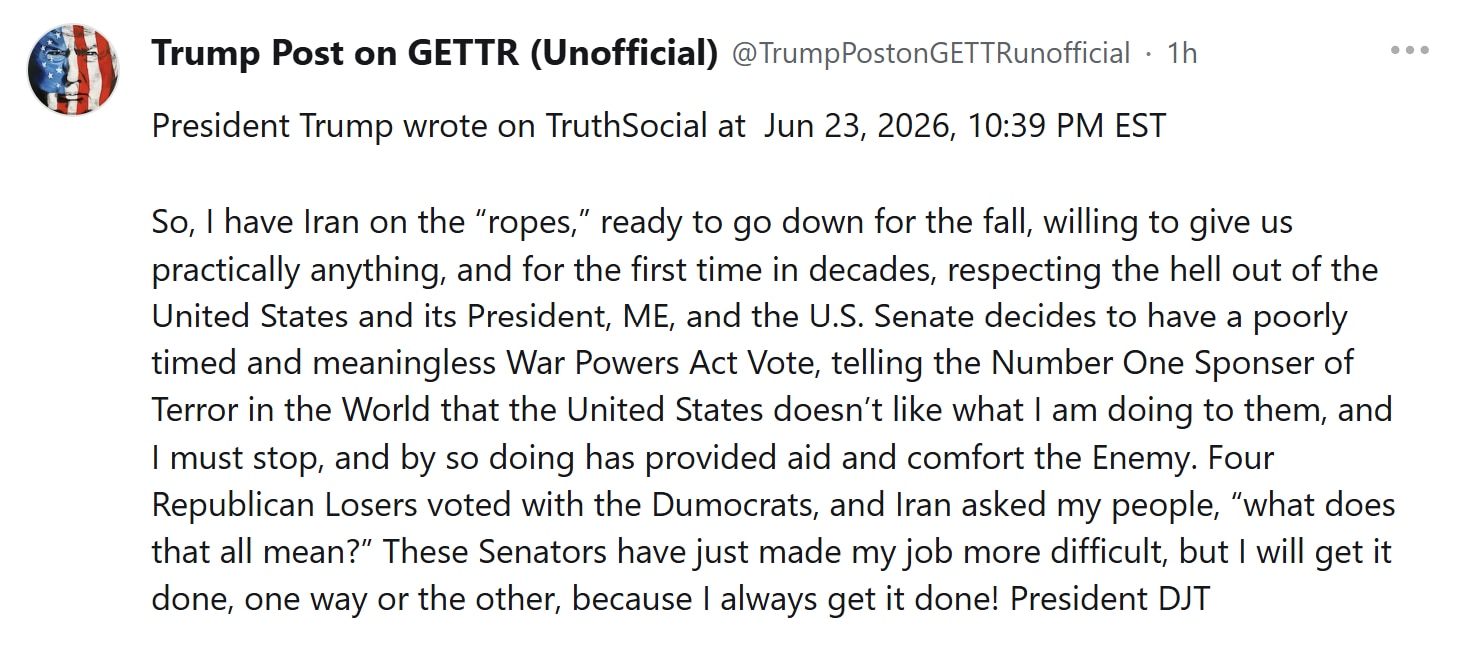Open the Trump flag-face profile avatar
Image resolution: width=1471 pixels, height=648 pixels.
[73, 71]
